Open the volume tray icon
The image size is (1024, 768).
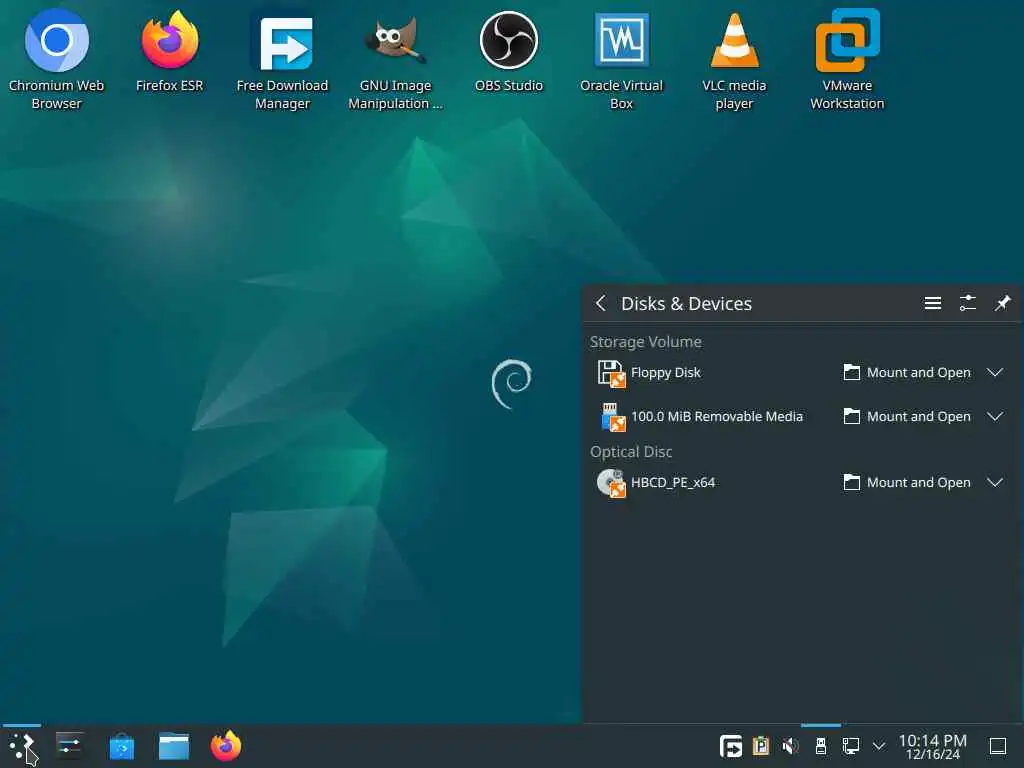[790, 746]
